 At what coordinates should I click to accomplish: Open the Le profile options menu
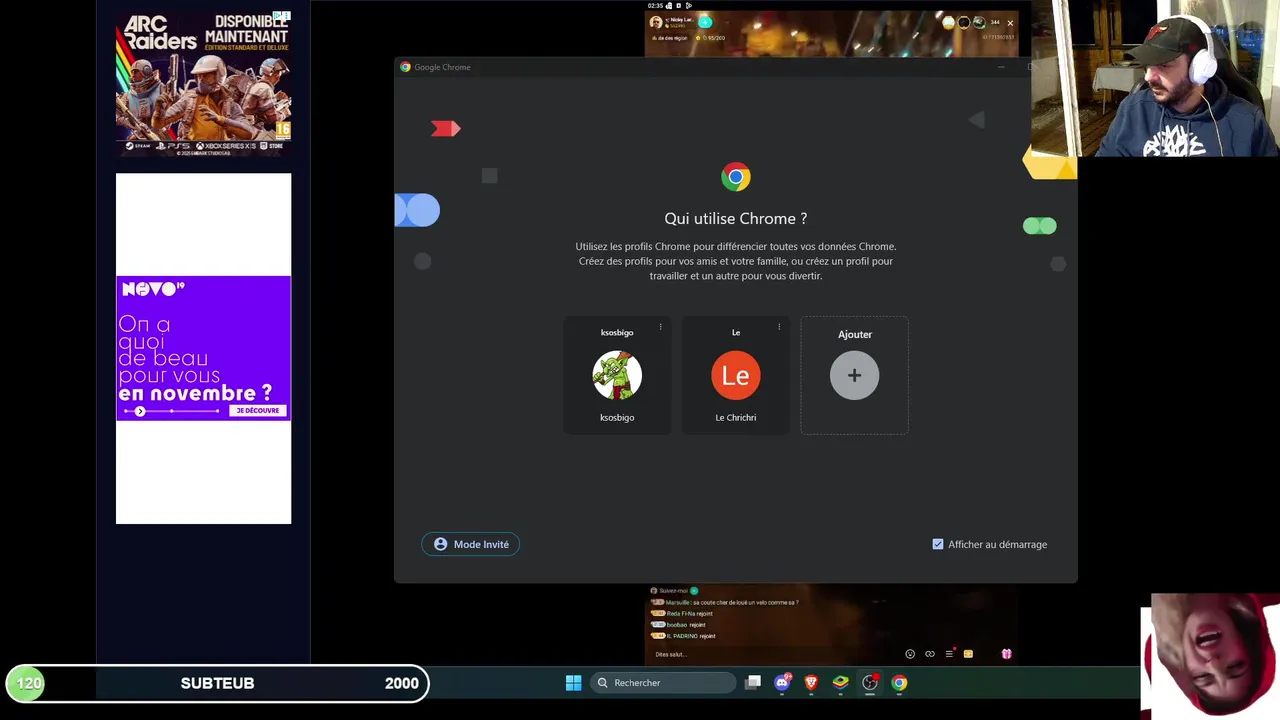click(779, 327)
